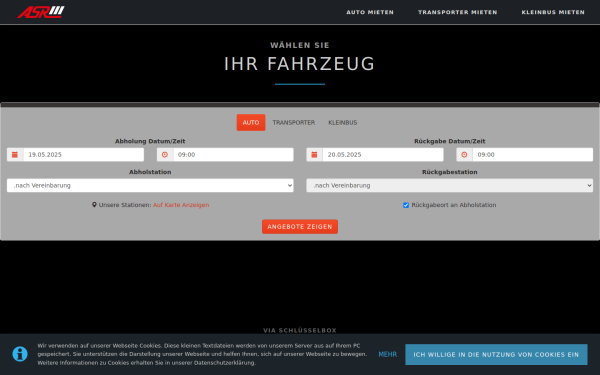Follow the Auf Karte Anzeigen link
Viewport: 600px width, 375px height.
181,205
